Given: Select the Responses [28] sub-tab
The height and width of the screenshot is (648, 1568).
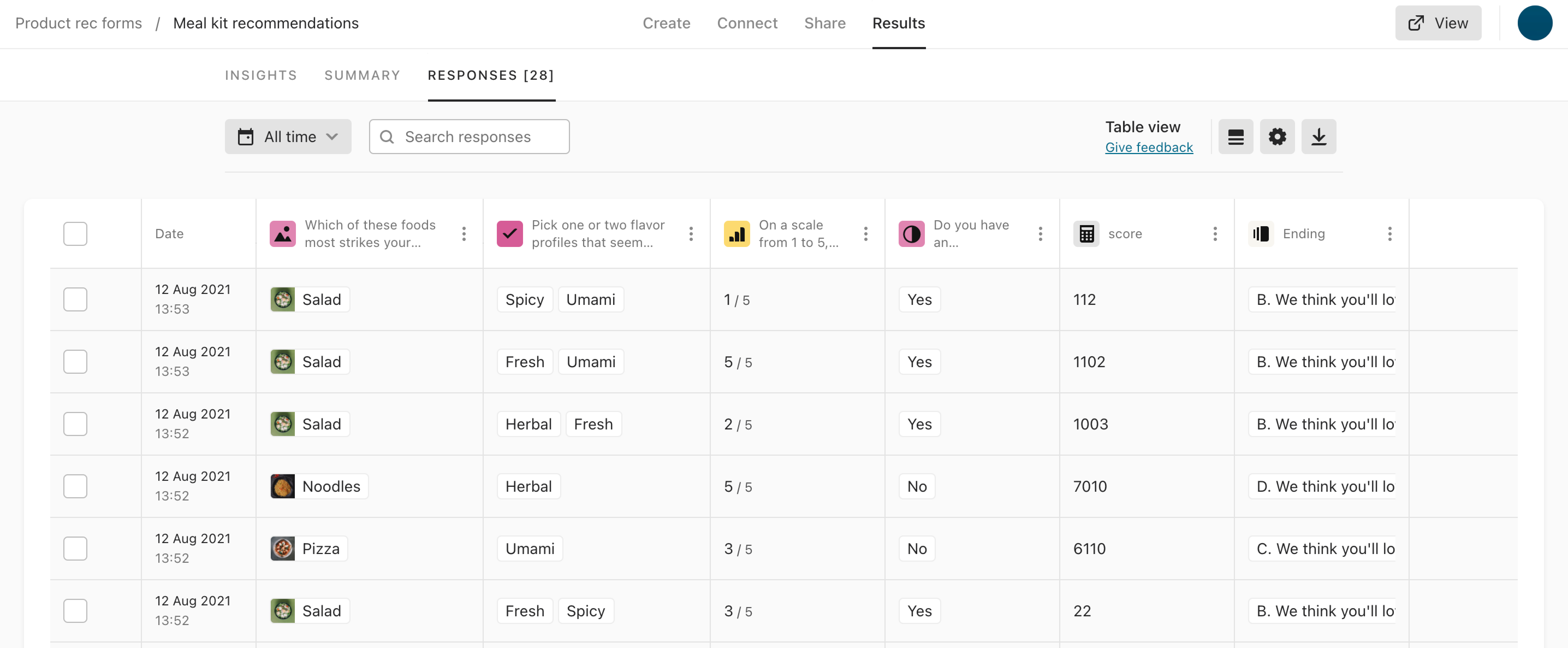Looking at the screenshot, I should (x=491, y=75).
